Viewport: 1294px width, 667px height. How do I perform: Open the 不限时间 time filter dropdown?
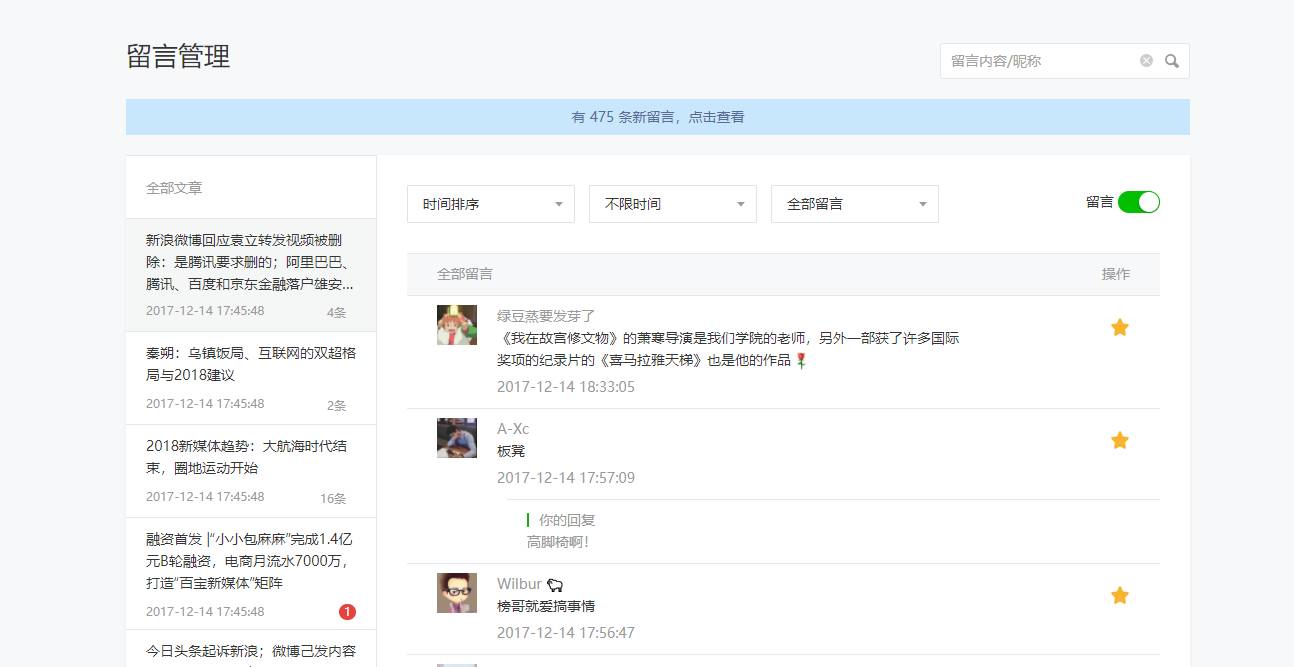point(672,204)
